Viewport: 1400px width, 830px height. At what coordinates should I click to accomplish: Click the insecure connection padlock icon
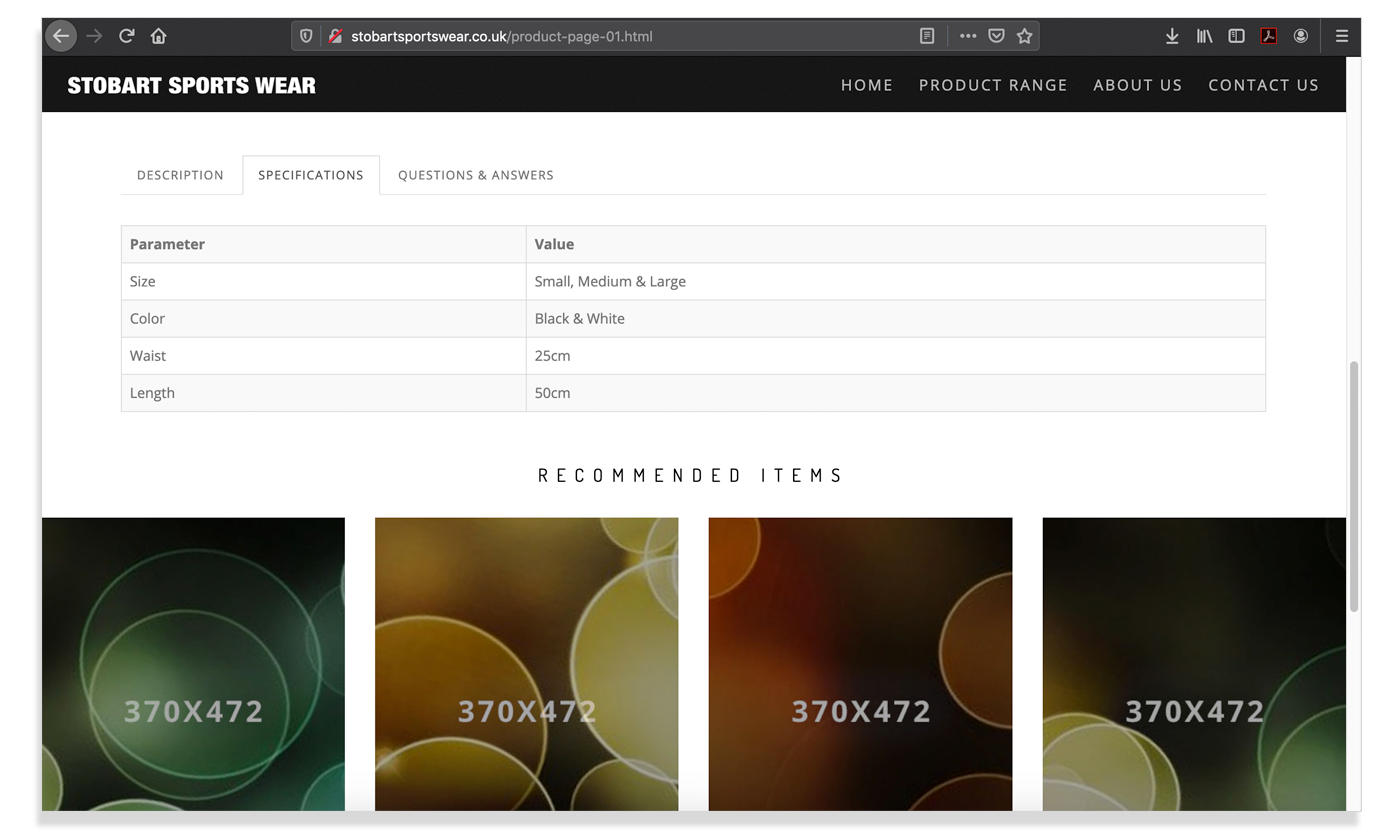coord(335,36)
